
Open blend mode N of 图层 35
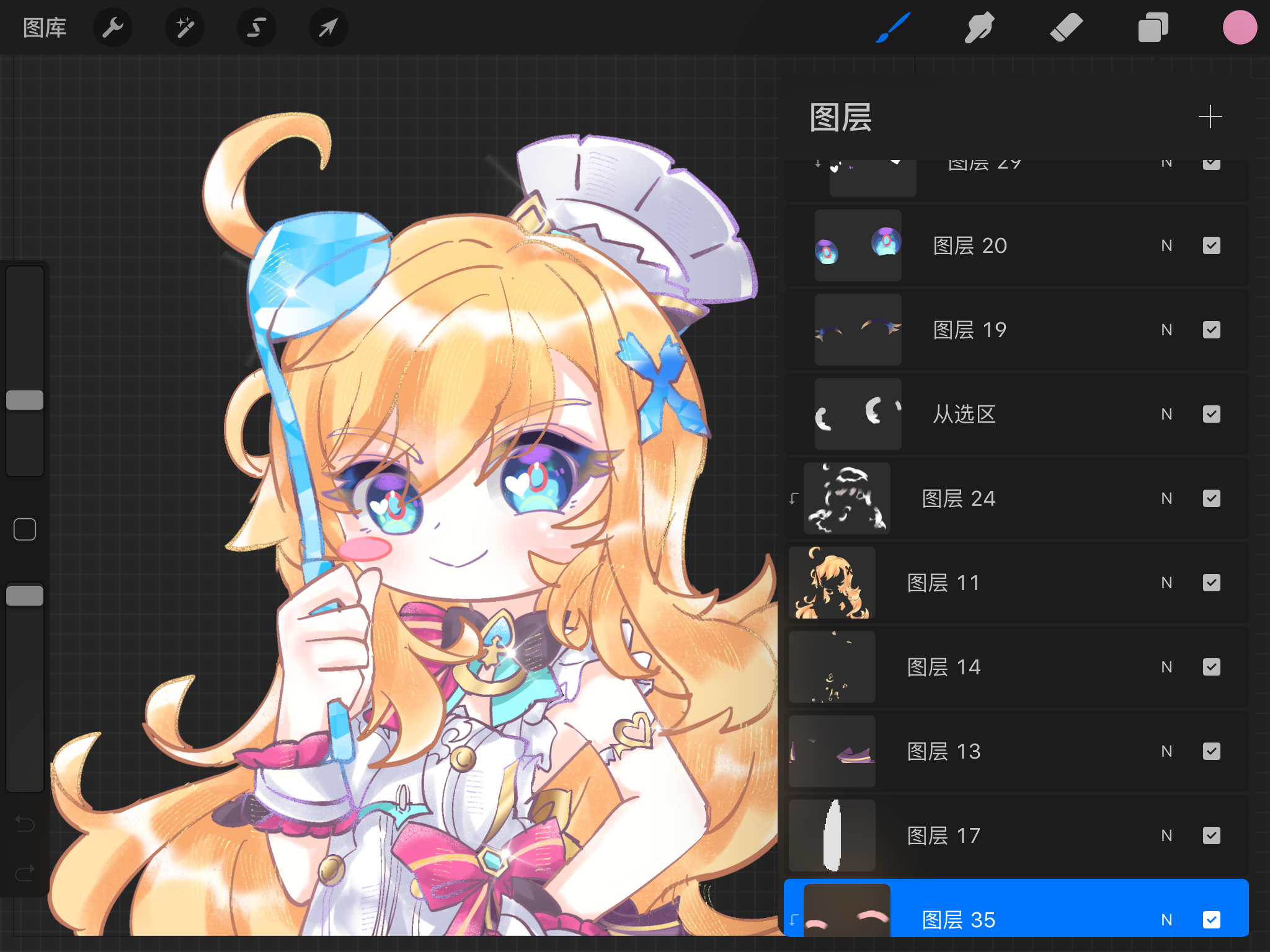[1166, 920]
